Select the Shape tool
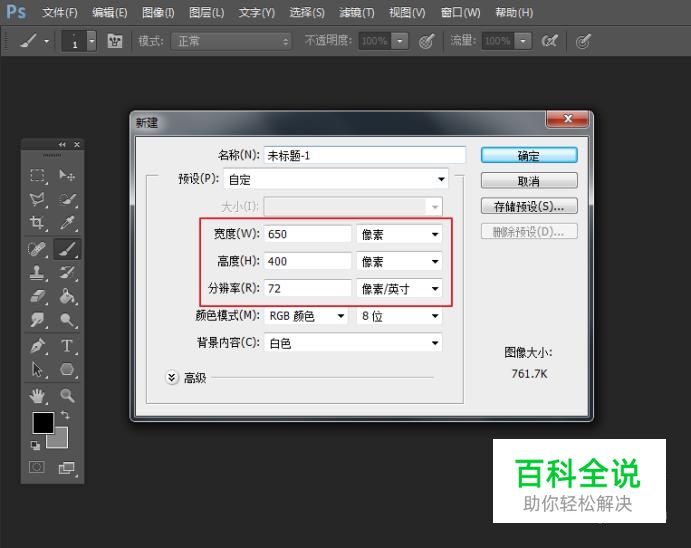 tap(67, 369)
